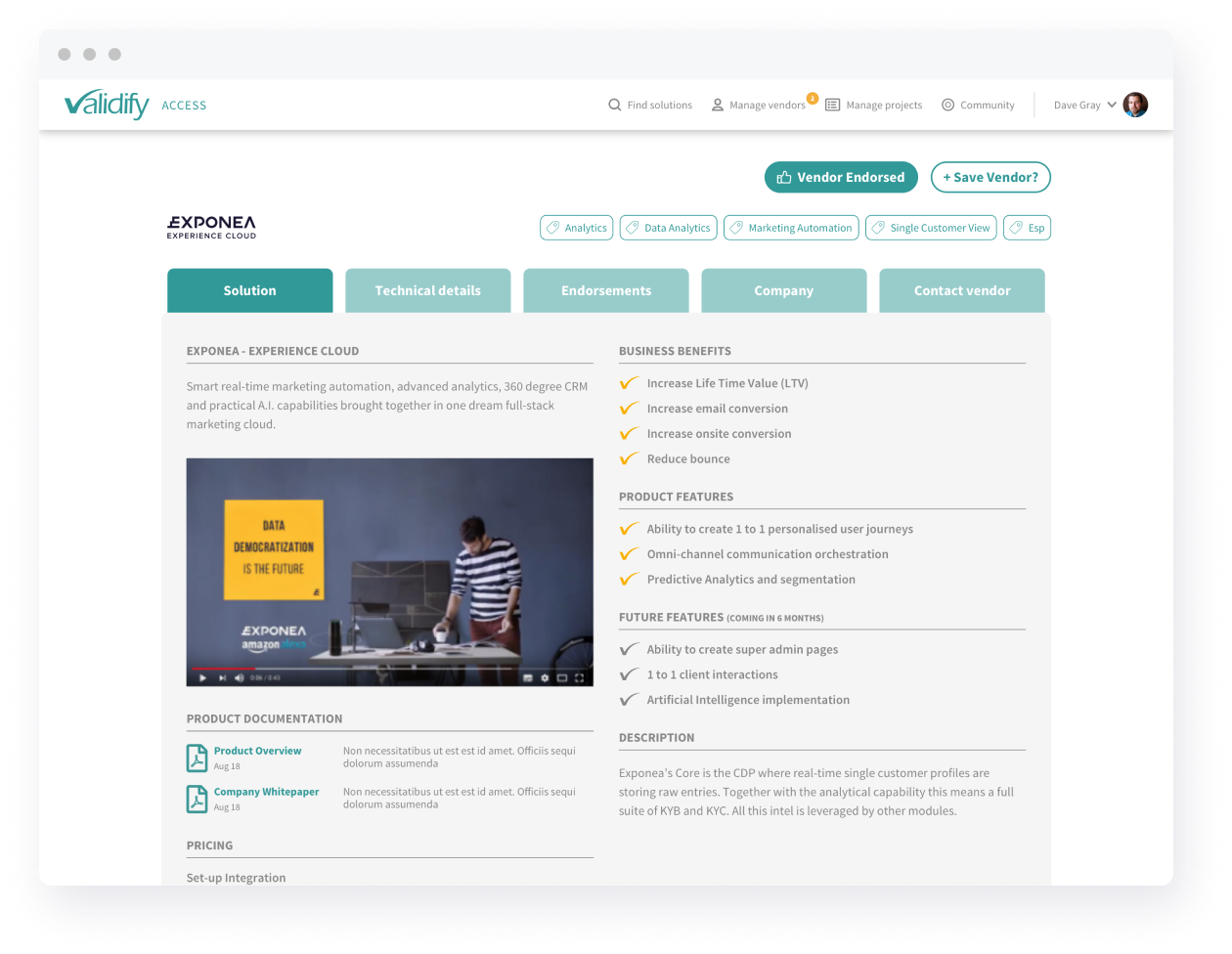The height and width of the screenshot is (954, 1232).
Task: Switch video to theater mode
Action: 562,678
